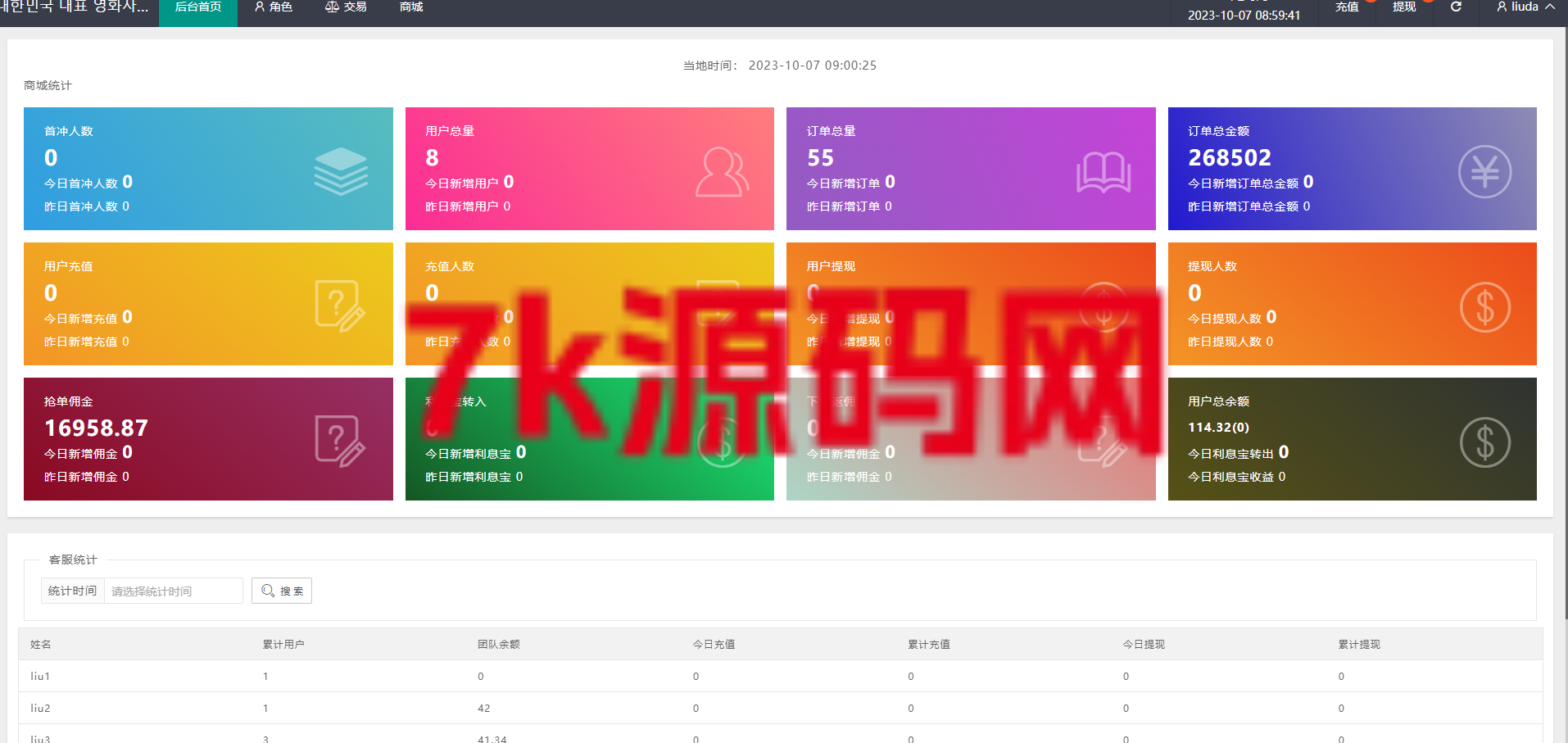This screenshot has height=743, width=1568.
Task: Click the 首冲人数 card title
Action: tap(69, 131)
